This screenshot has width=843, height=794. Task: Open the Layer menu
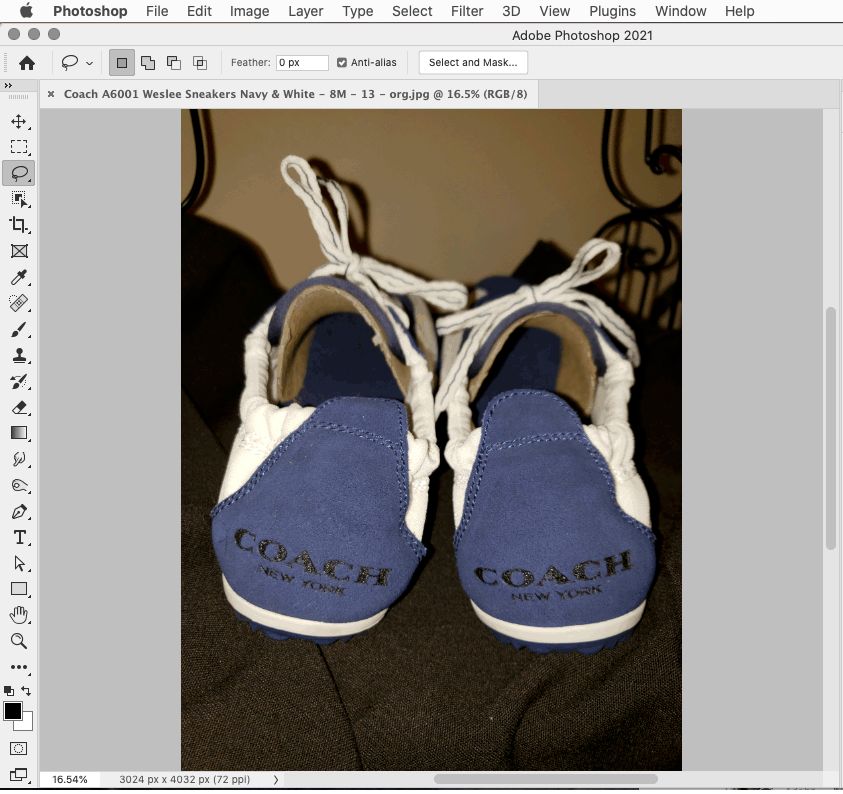[305, 11]
